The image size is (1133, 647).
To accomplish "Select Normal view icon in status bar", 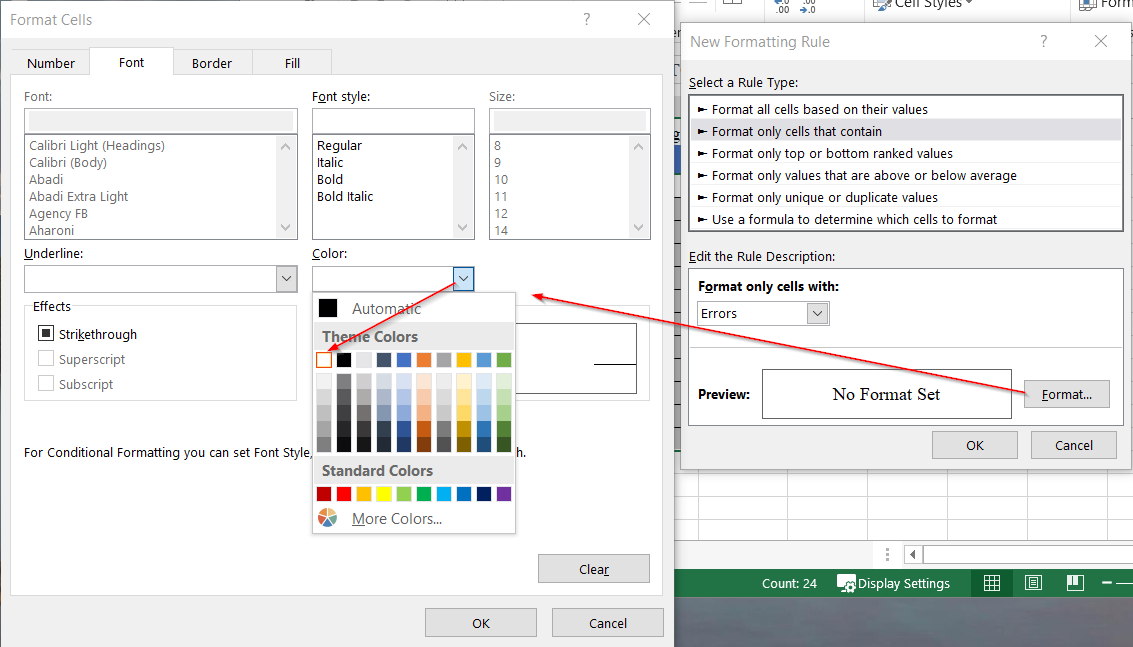I will tap(992, 583).
